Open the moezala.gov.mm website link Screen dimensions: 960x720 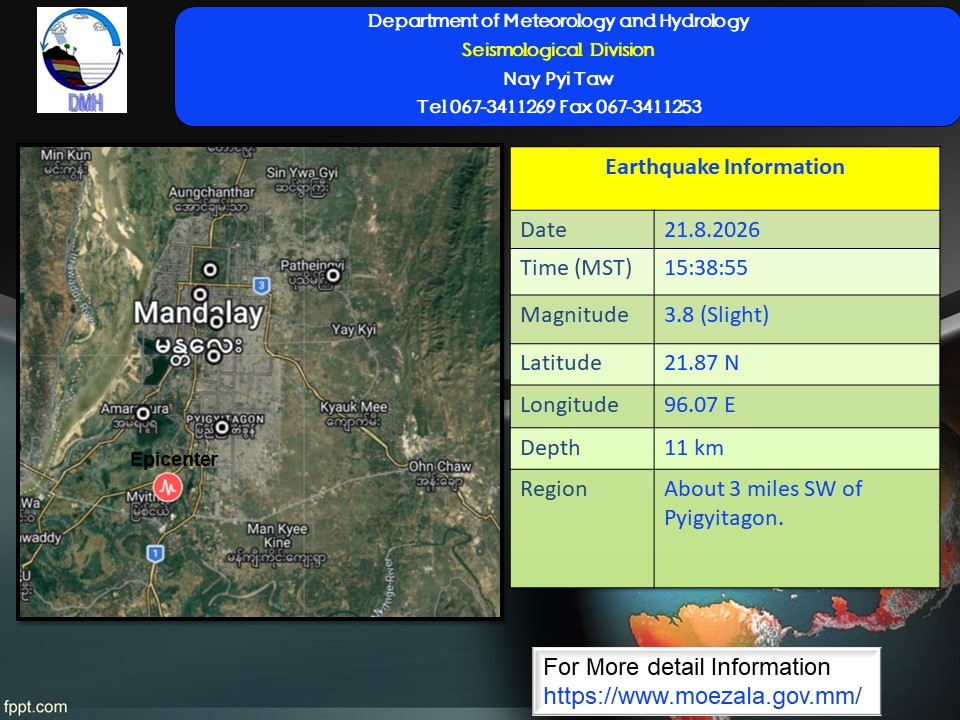click(x=702, y=696)
